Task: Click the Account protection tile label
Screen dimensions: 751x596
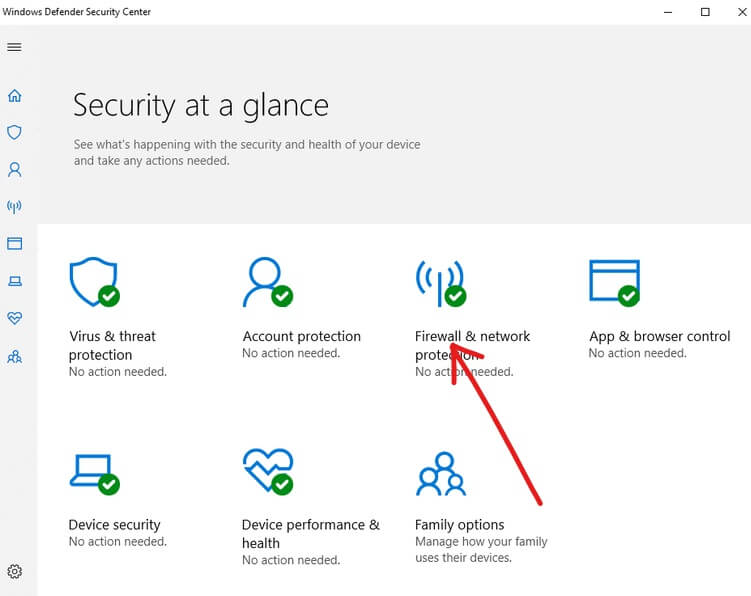Action: (x=301, y=336)
